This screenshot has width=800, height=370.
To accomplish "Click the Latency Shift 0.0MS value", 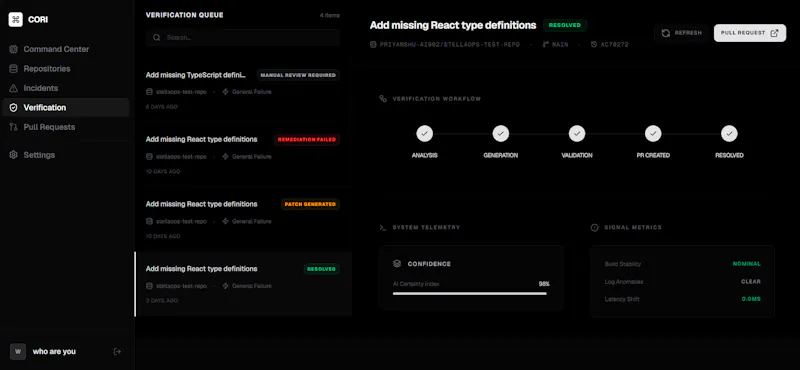I will pos(751,299).
